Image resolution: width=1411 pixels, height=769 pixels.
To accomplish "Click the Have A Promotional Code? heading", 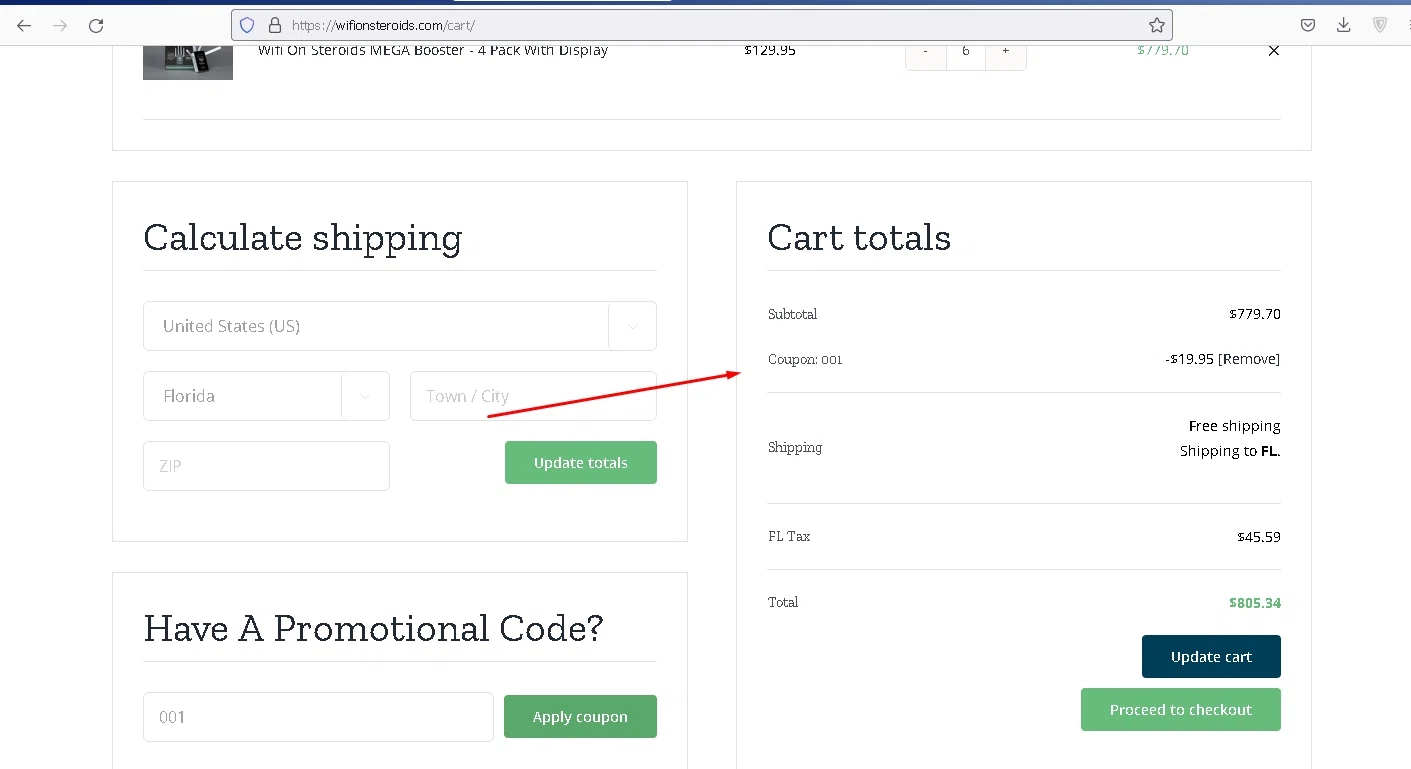I will click(374, 629).
